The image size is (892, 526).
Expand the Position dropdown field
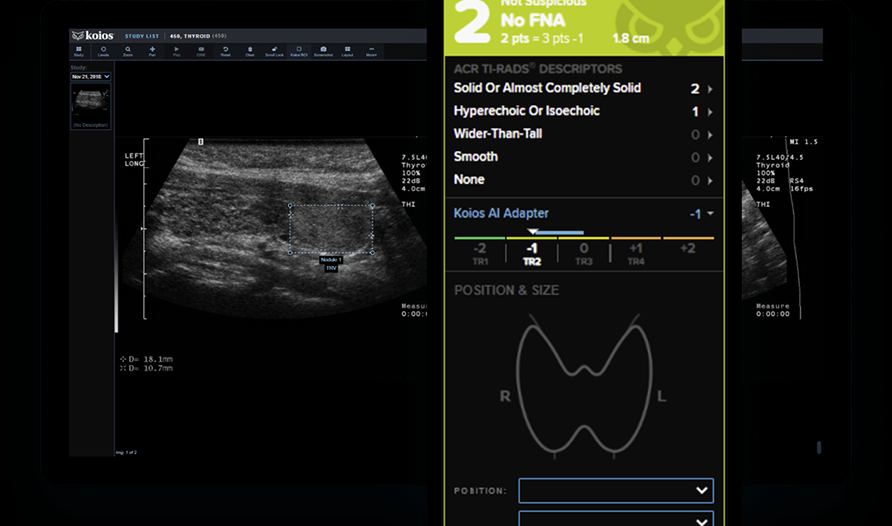pos(615,490)
